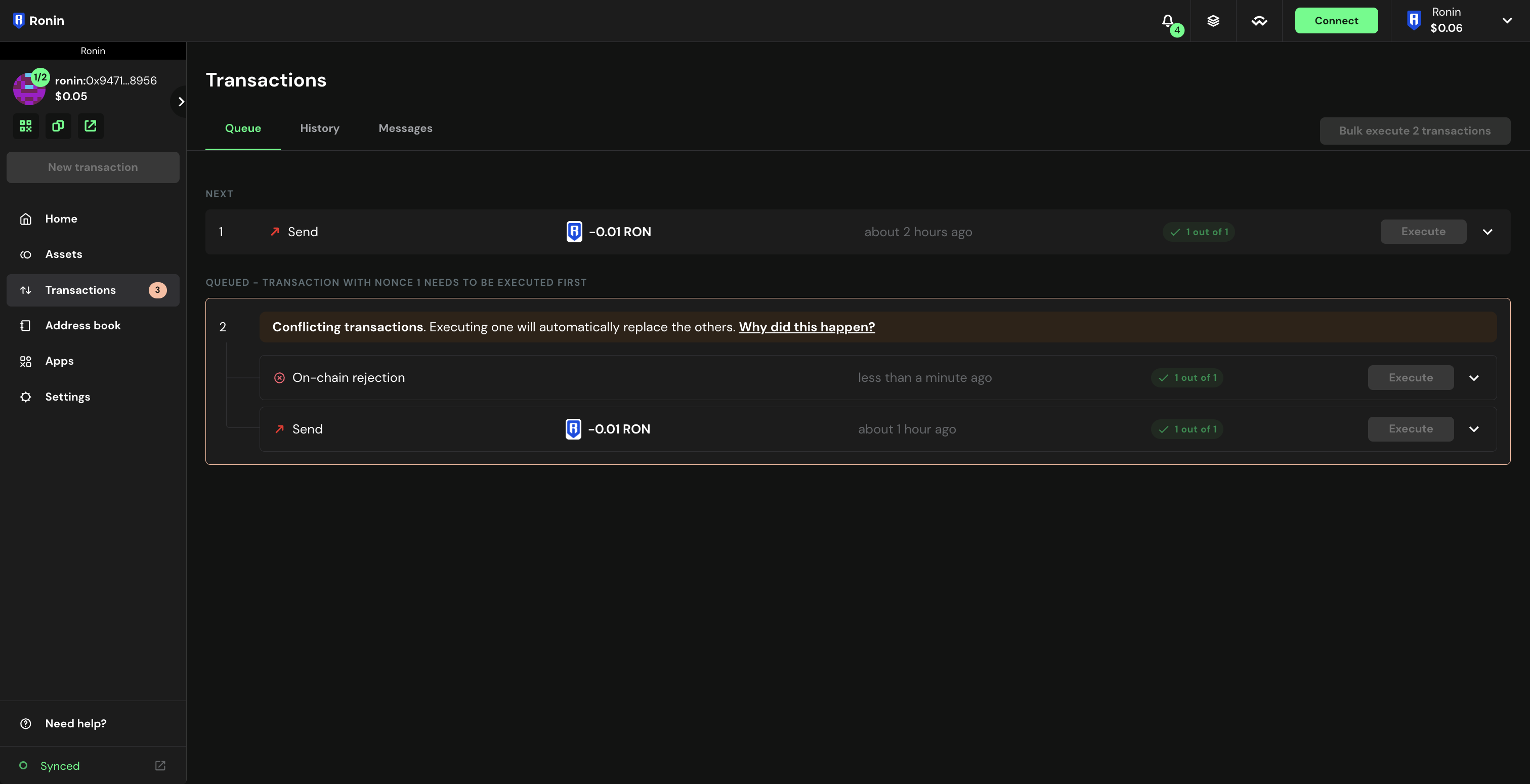Screen dimensions: 1530x784
Task: Execute the On-chain rejection
Action: pos(1411,378)
